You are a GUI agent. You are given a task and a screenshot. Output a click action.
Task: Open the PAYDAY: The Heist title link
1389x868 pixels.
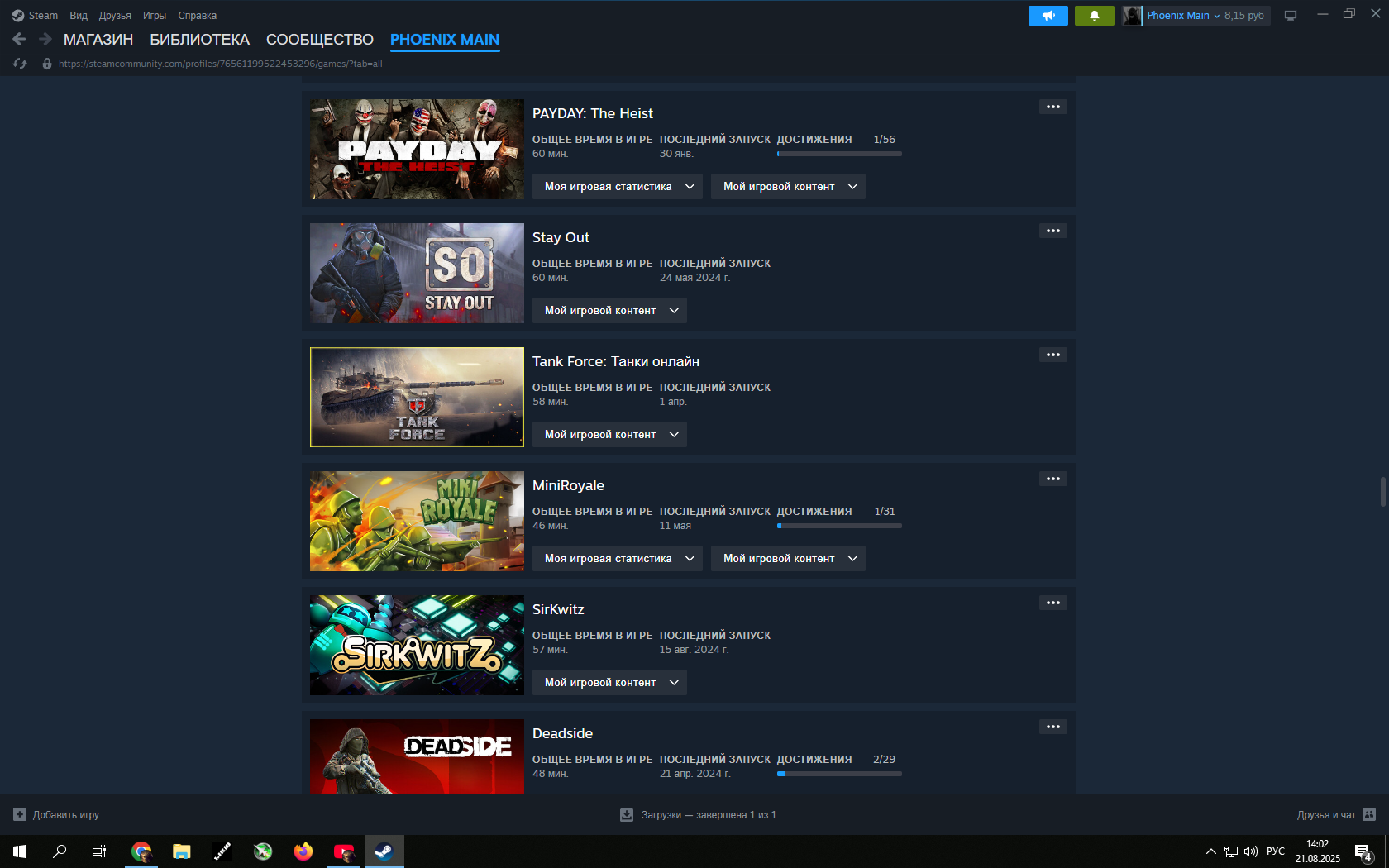[x=593, y=113]
